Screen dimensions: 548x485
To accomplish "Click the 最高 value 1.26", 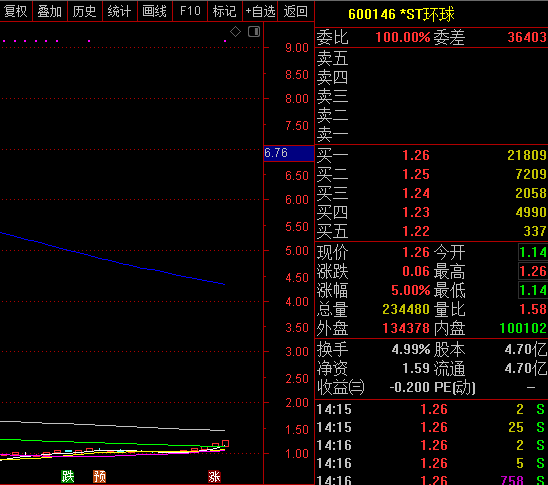I will coord(533,271).
